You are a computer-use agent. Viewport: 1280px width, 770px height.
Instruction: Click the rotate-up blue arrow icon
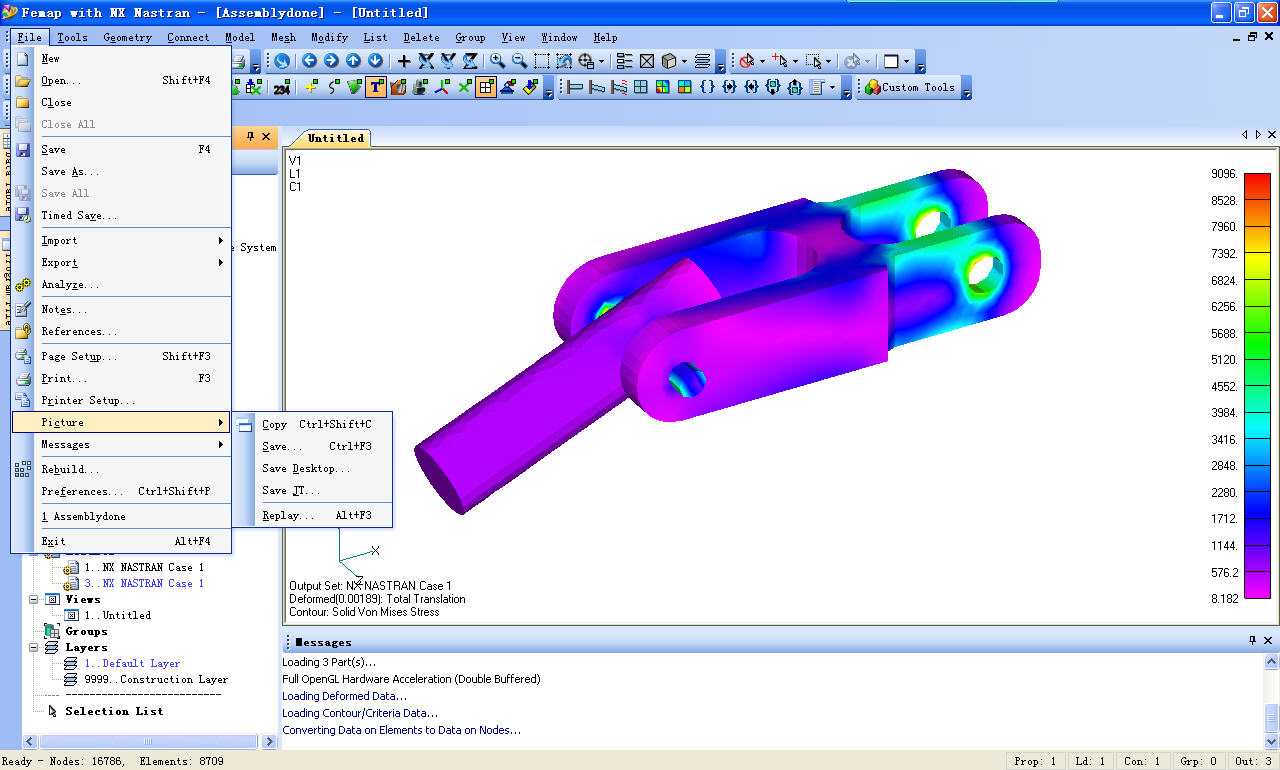pos(353,61)
